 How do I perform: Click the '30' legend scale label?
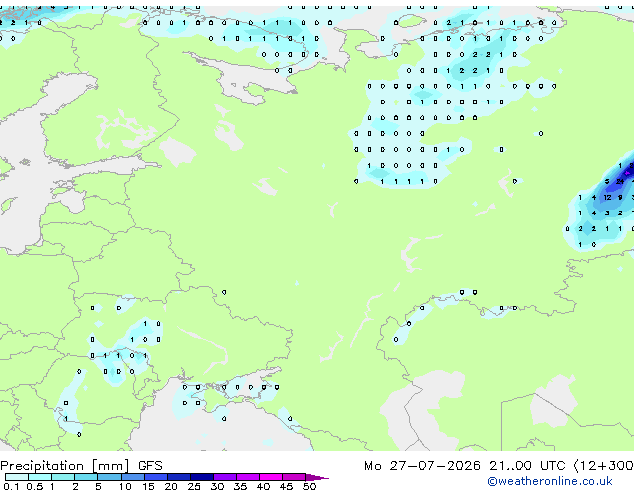(217, 486)
